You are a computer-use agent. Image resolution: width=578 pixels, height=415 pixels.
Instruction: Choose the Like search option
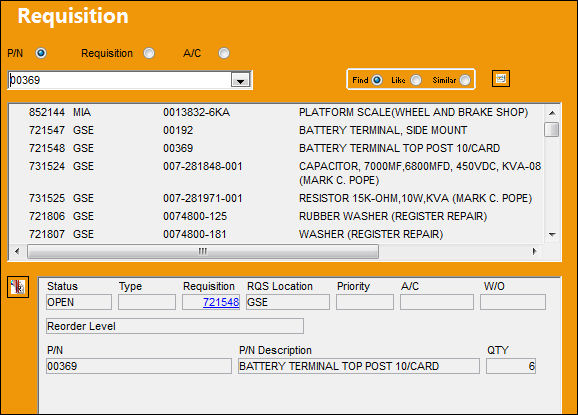point(416,80)
